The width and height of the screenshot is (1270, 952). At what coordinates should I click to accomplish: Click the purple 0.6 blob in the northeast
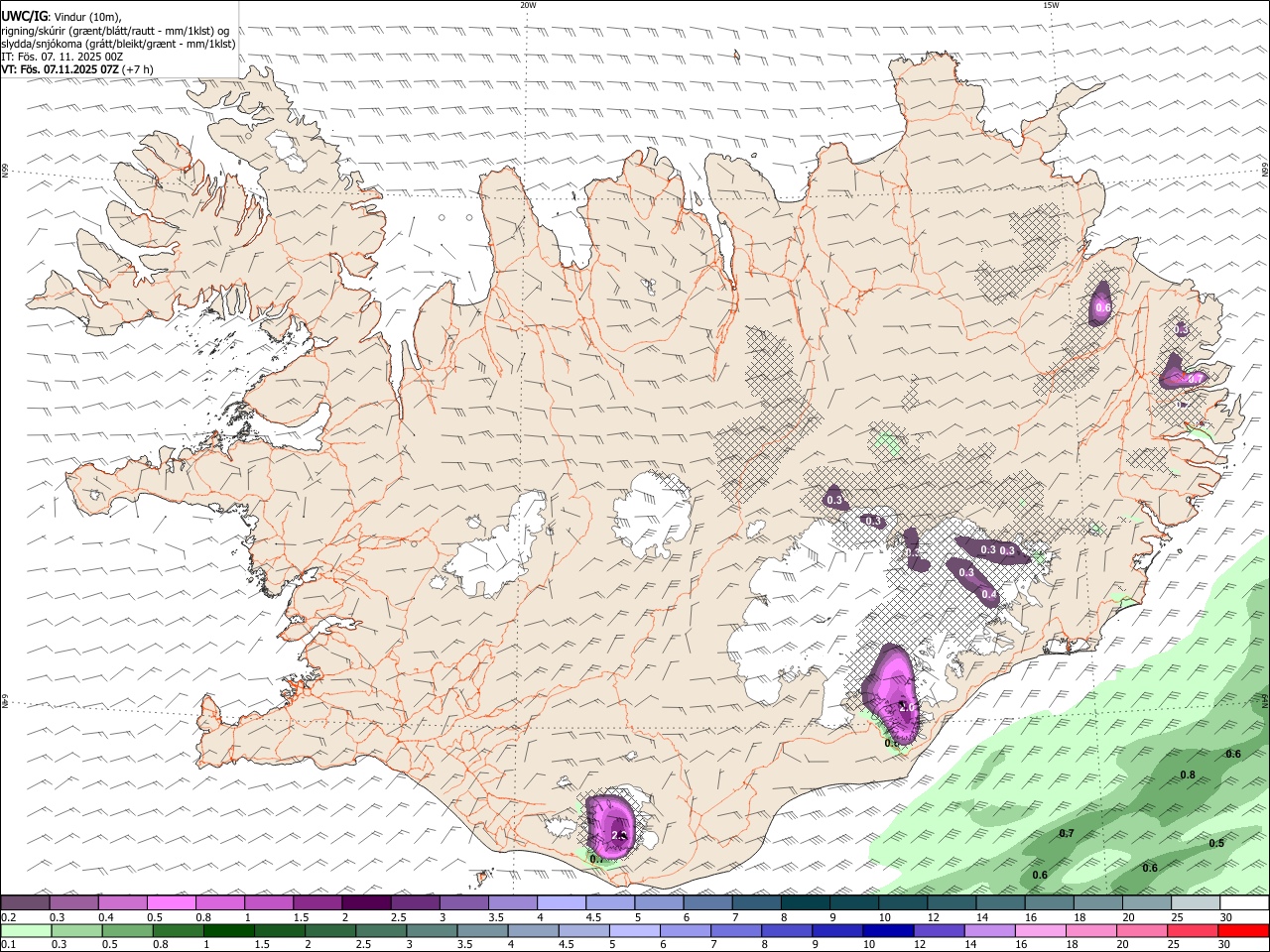click(1101, 303)
